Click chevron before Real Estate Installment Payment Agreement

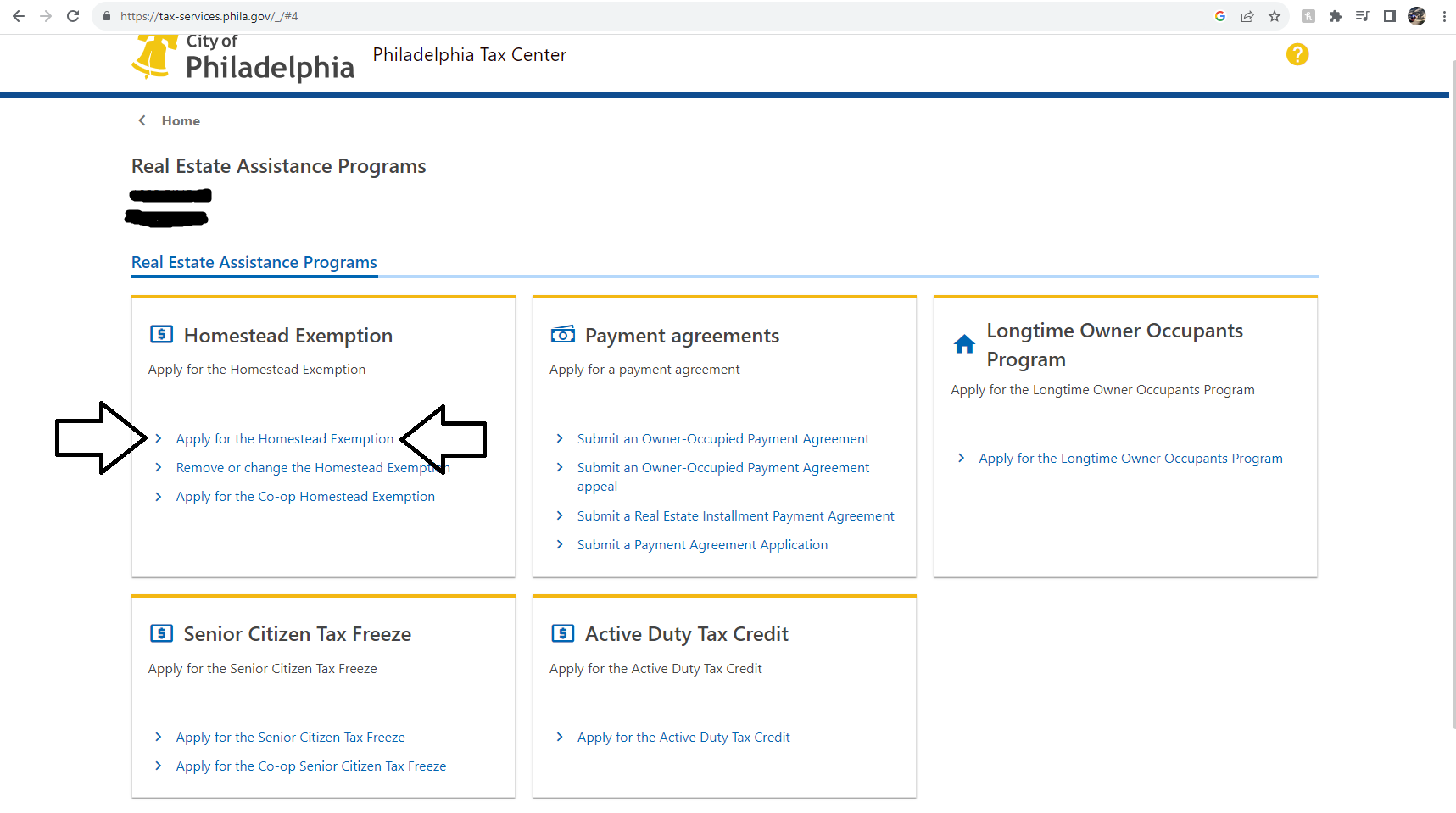[x=560, y=515]
